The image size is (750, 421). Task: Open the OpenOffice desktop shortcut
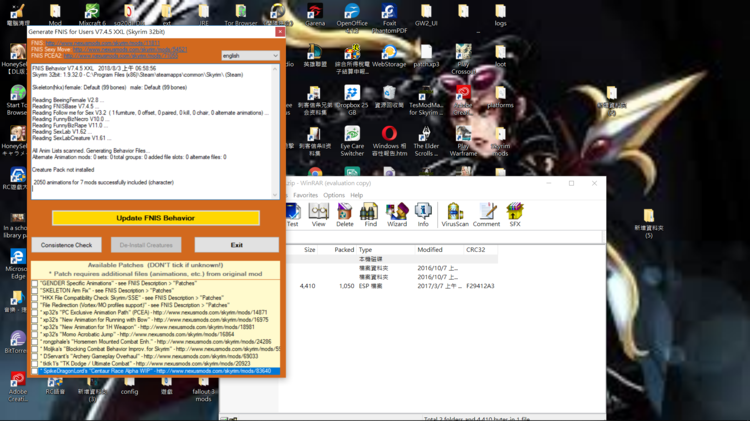(x=352, y=18)
